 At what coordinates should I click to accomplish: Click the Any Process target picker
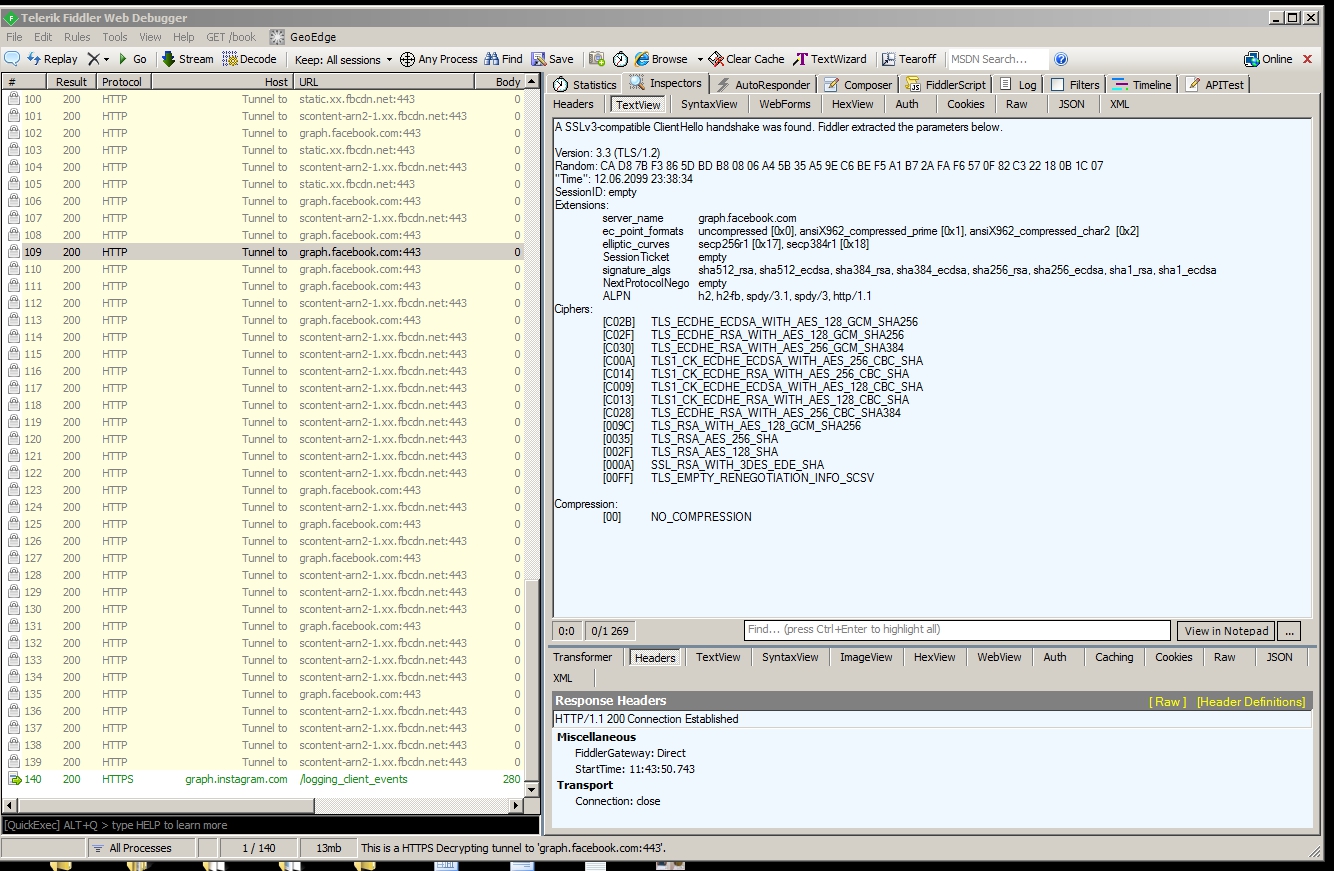(439, 59)
